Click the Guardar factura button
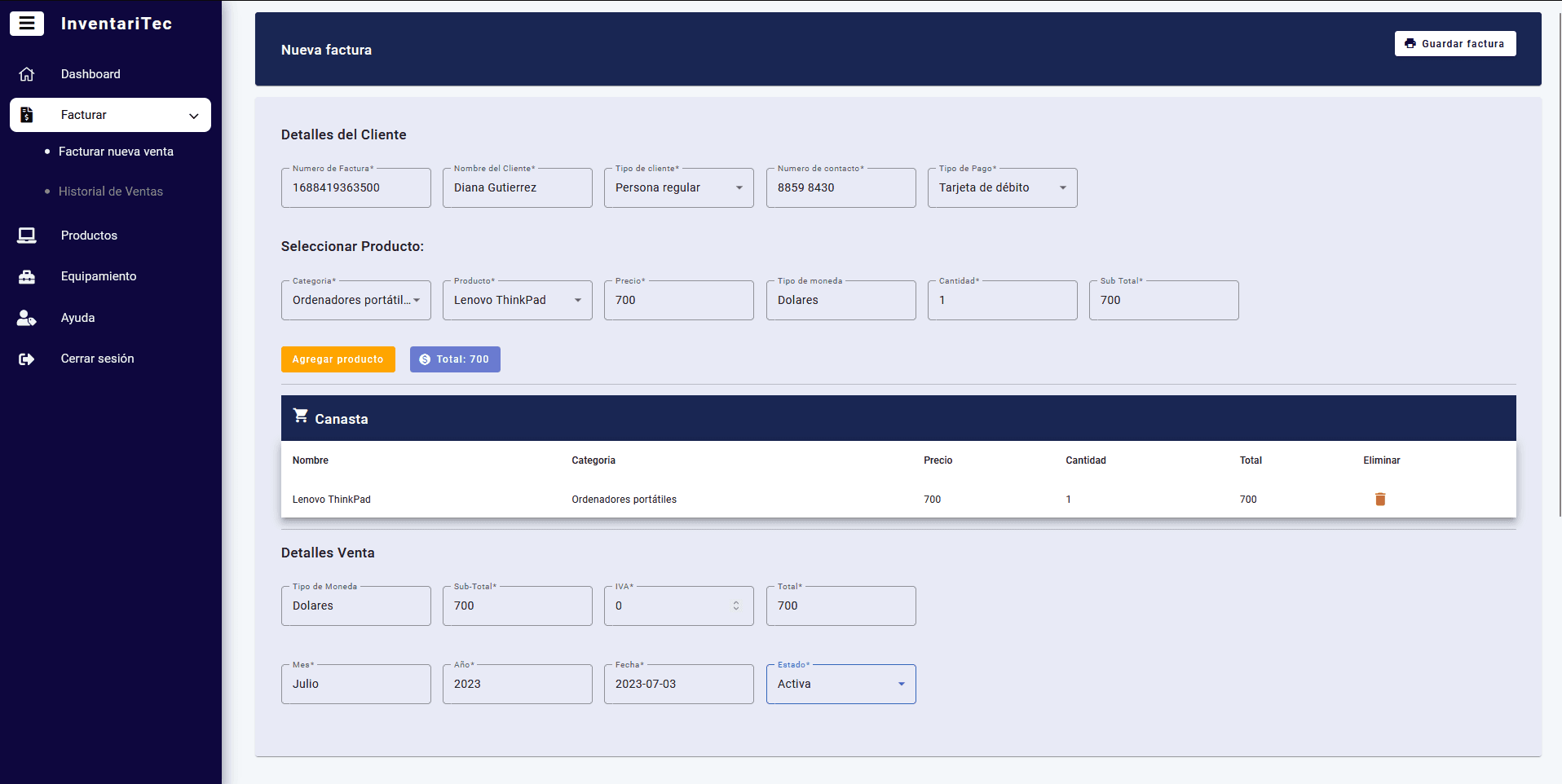The image size is (1562, 784). pos(1454,44)
